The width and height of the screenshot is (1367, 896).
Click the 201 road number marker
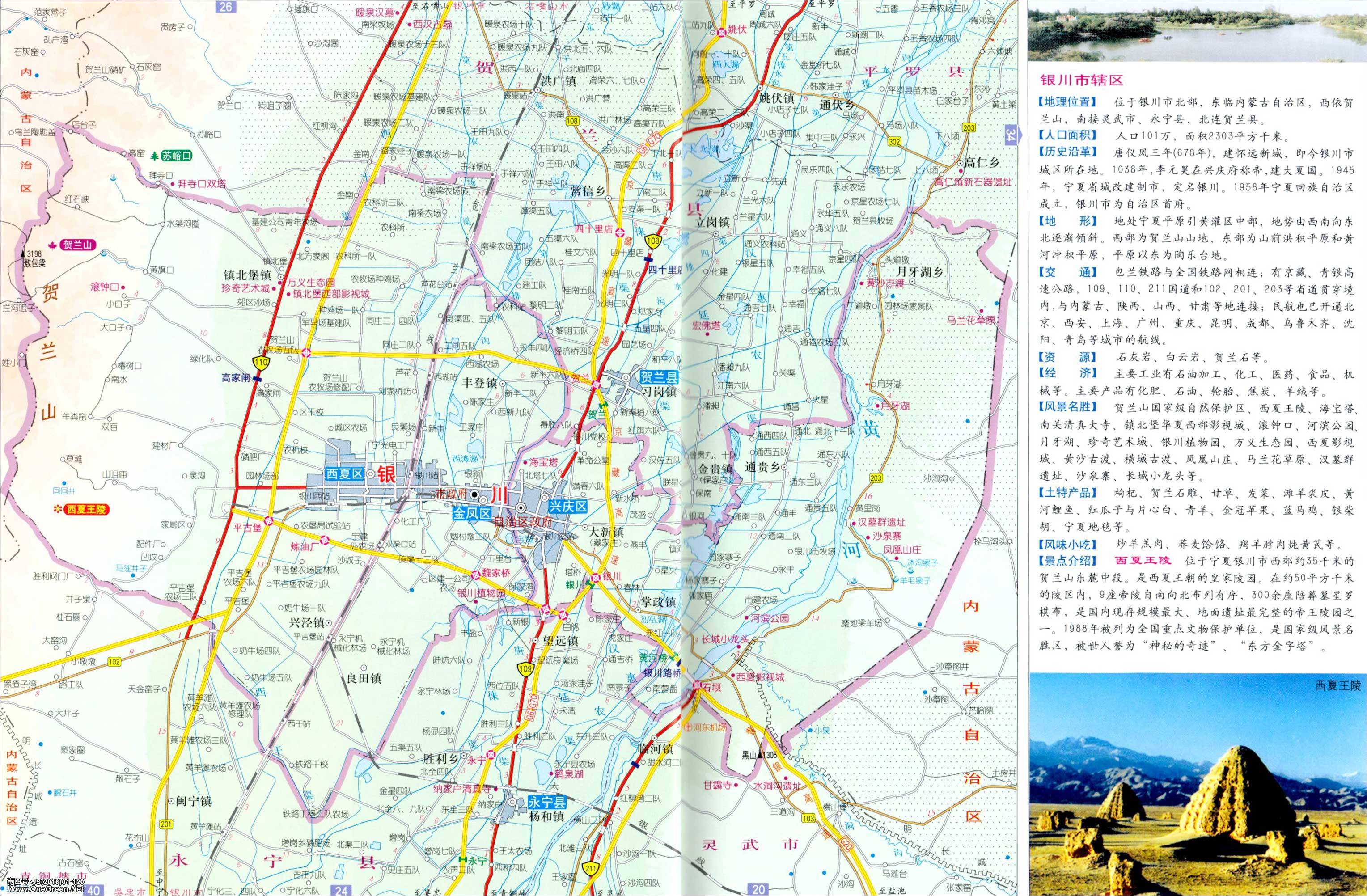pos(166,824)
